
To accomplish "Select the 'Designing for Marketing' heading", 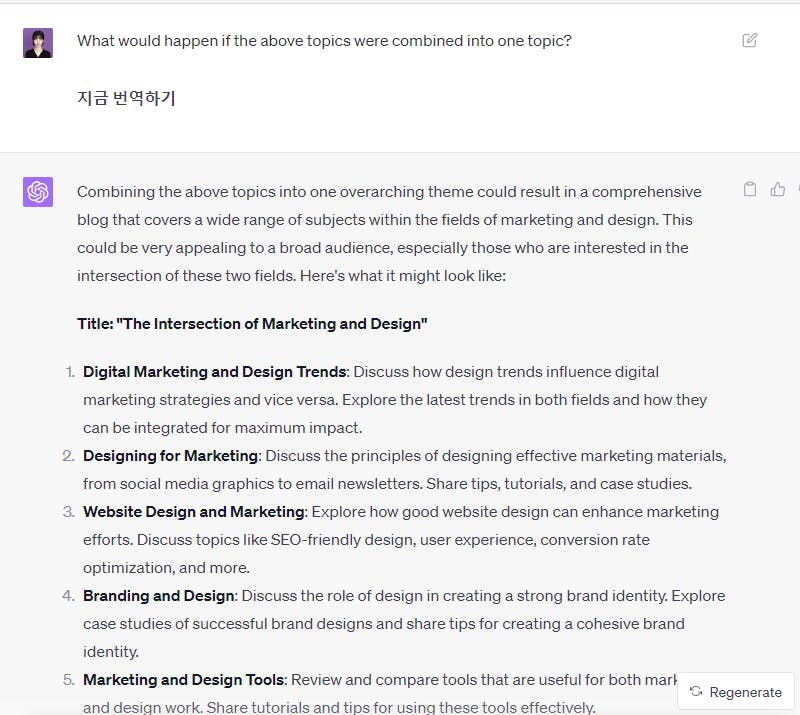I will (x=170, y=456).
